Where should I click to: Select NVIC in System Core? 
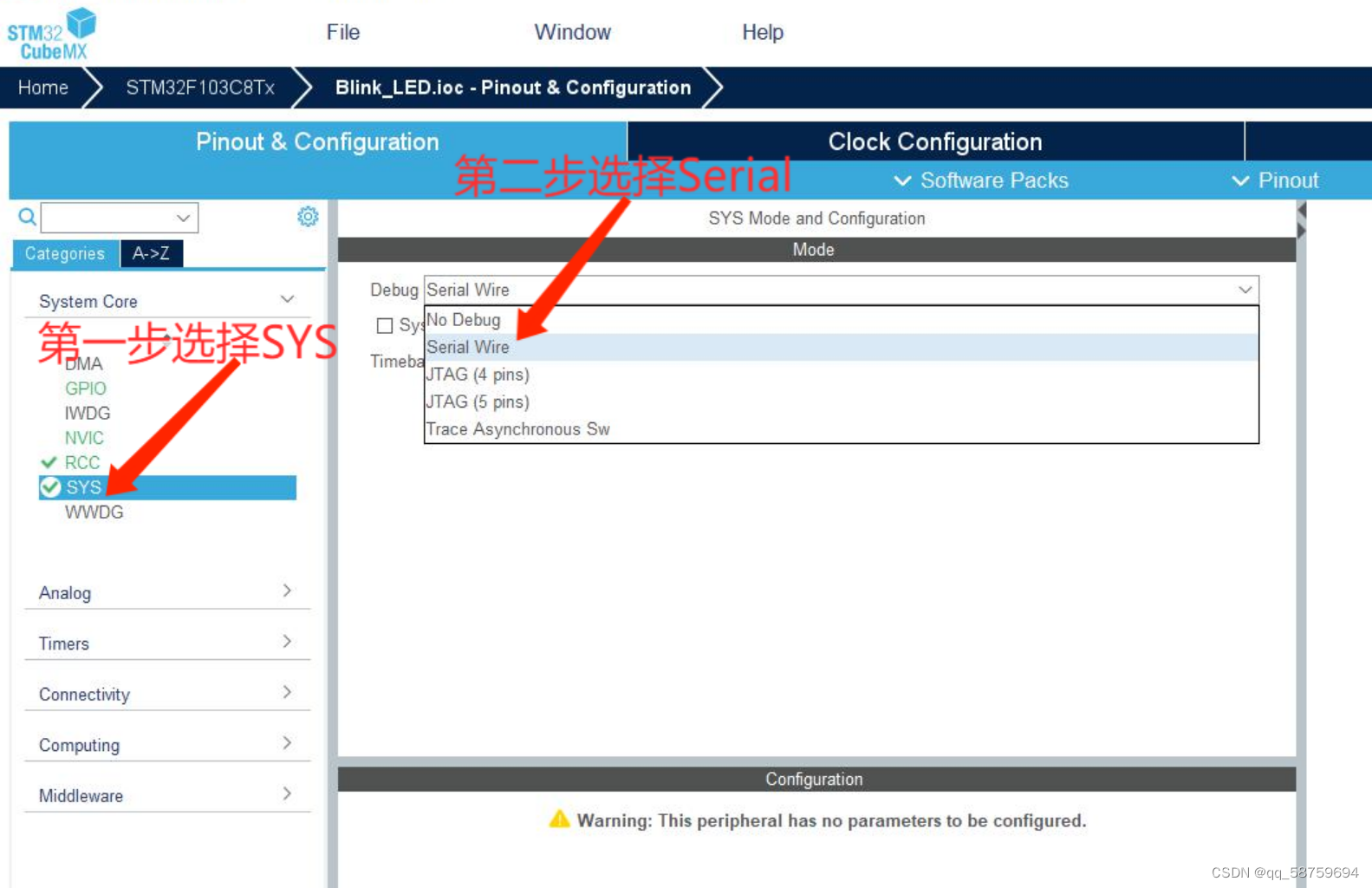point(84,438)
